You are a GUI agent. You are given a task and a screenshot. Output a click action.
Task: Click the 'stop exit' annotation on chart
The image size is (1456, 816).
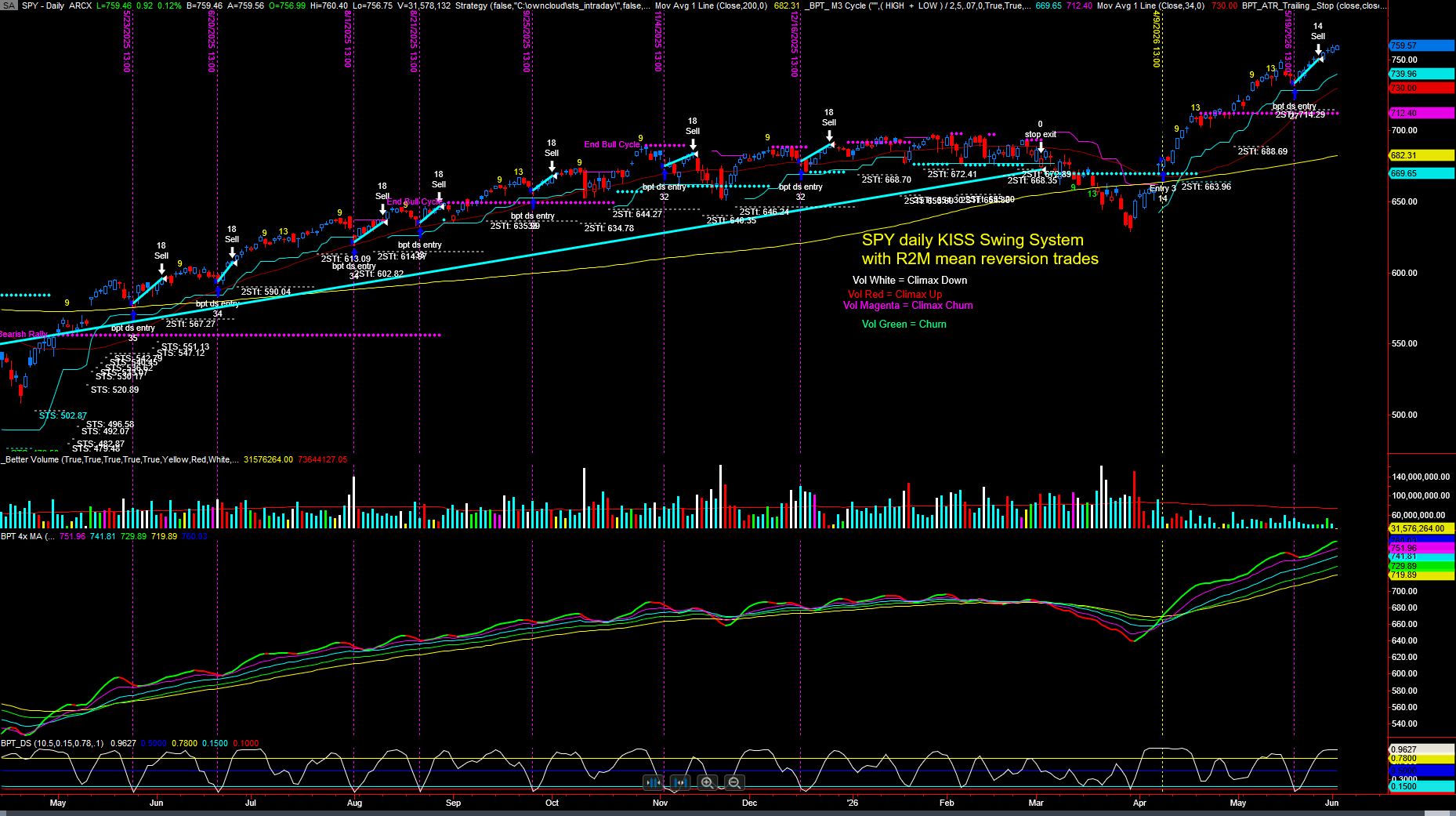[x=1040, y=134]
